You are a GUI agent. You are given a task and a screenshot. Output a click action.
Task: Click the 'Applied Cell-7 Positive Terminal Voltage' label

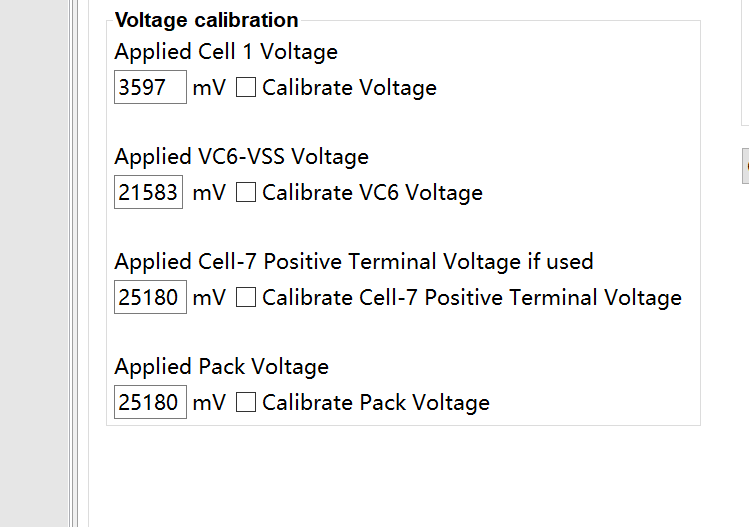[x=353, y=262]
